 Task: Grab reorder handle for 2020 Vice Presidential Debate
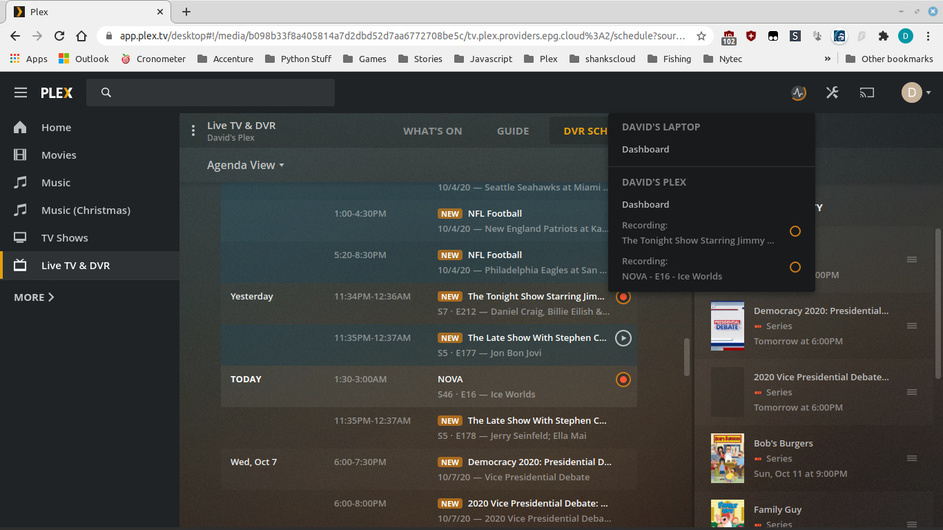click(x=912, y=392)
